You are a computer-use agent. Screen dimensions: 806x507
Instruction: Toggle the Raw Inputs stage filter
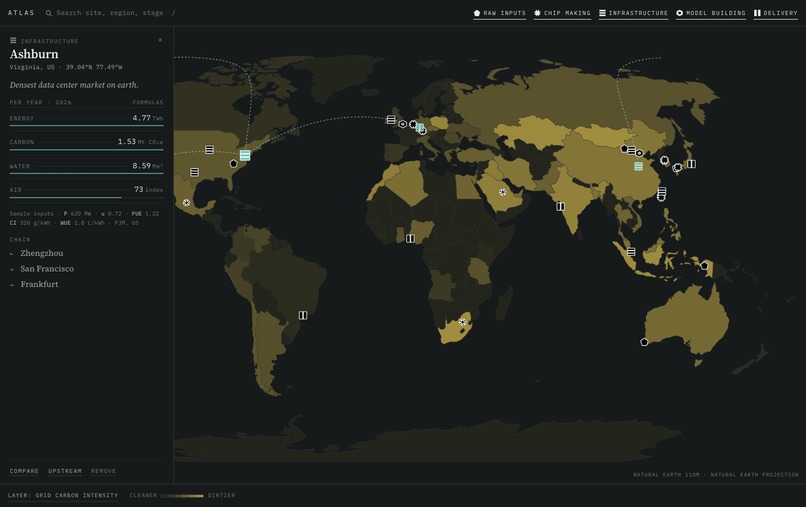(500, 13)
